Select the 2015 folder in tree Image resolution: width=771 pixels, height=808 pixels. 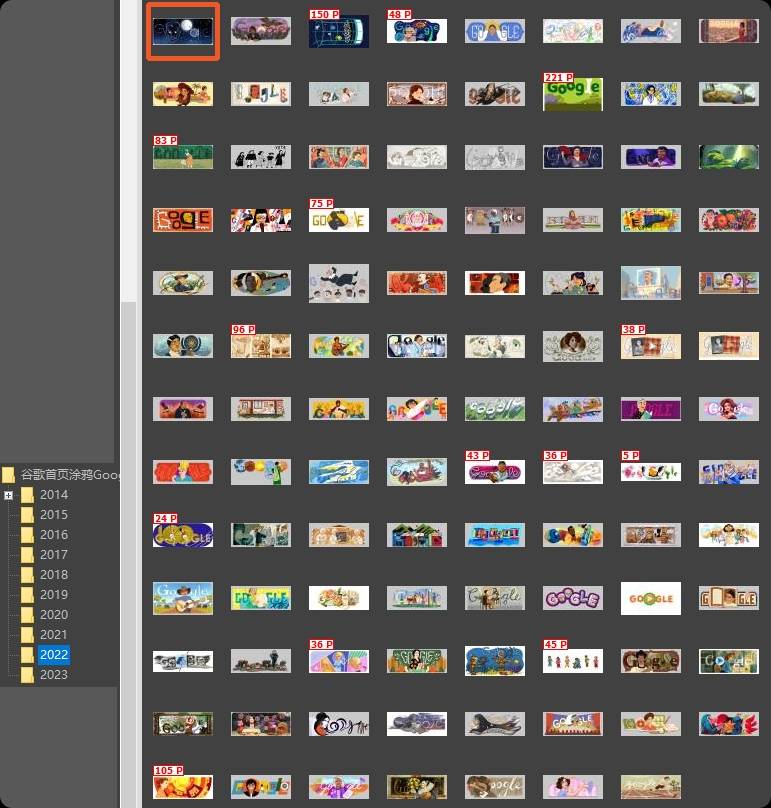(x=54, y=515)
